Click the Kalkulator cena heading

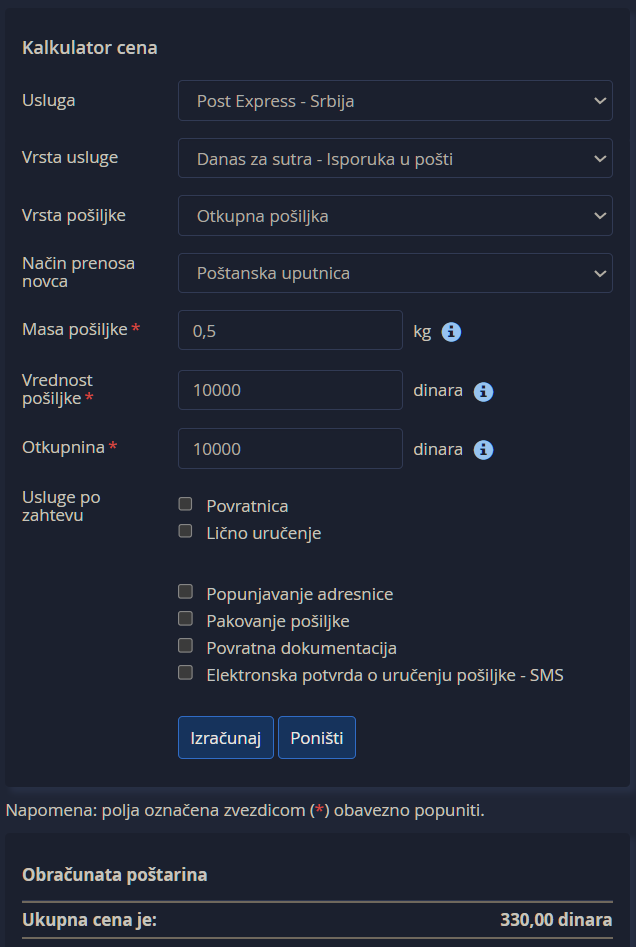tap(90, 47)
